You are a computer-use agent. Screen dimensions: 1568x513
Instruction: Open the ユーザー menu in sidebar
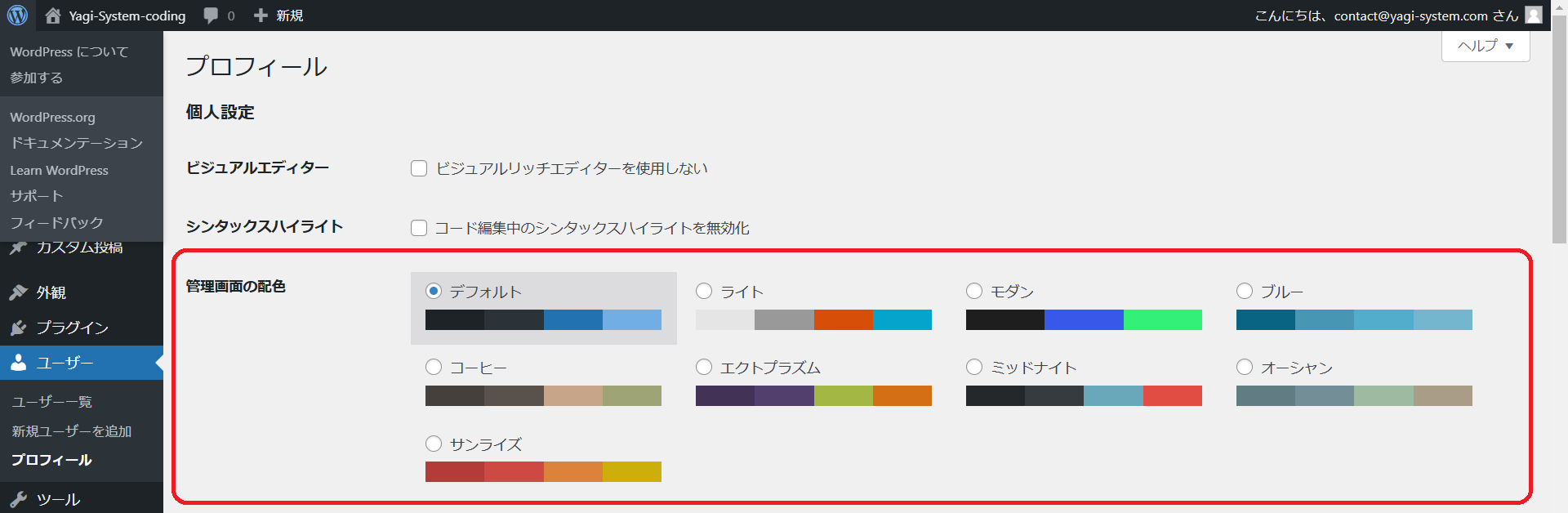click(x=65, y=363)
